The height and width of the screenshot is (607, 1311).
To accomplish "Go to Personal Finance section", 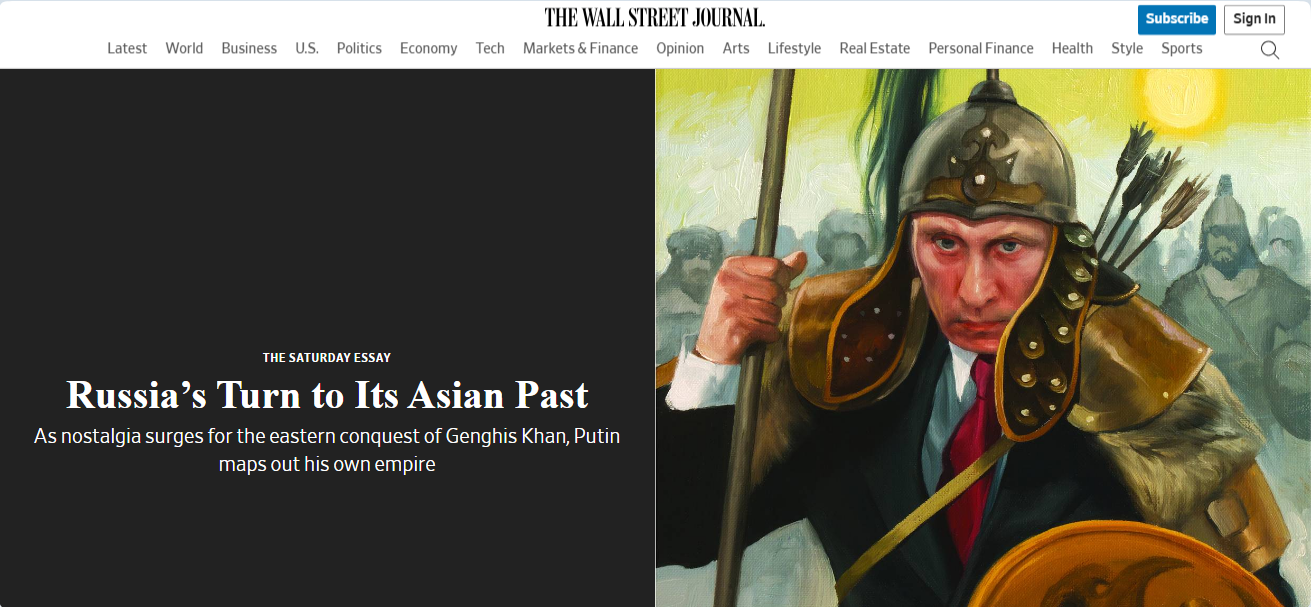I will point(981,48).
